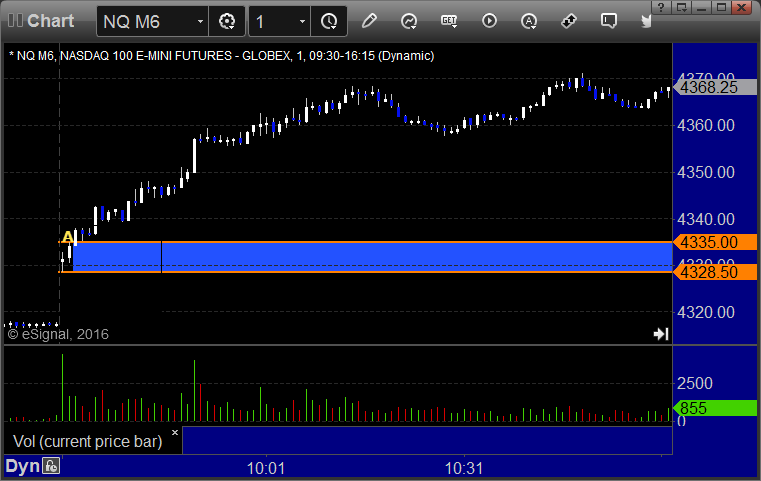Toggle the lock icon next to Dyn
The height and width of the screenshot is (481, 761).
point(51,466)
